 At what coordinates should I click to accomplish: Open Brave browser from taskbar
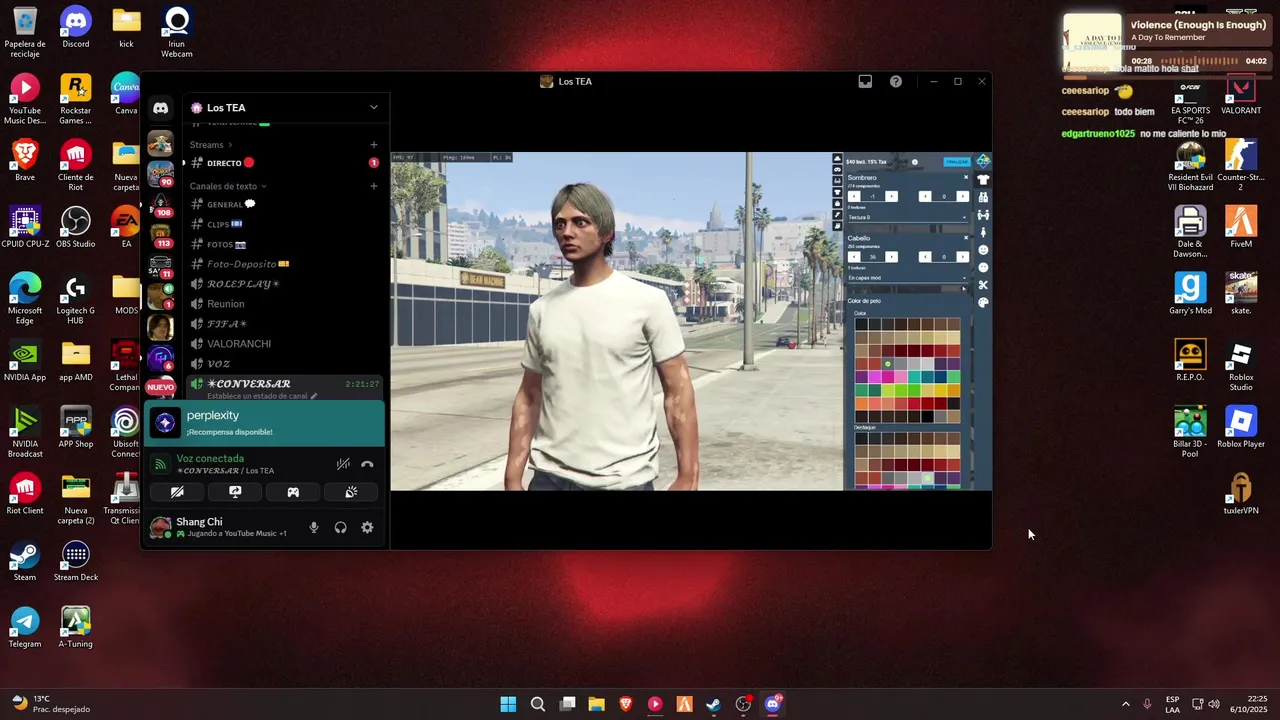[626, 704]
